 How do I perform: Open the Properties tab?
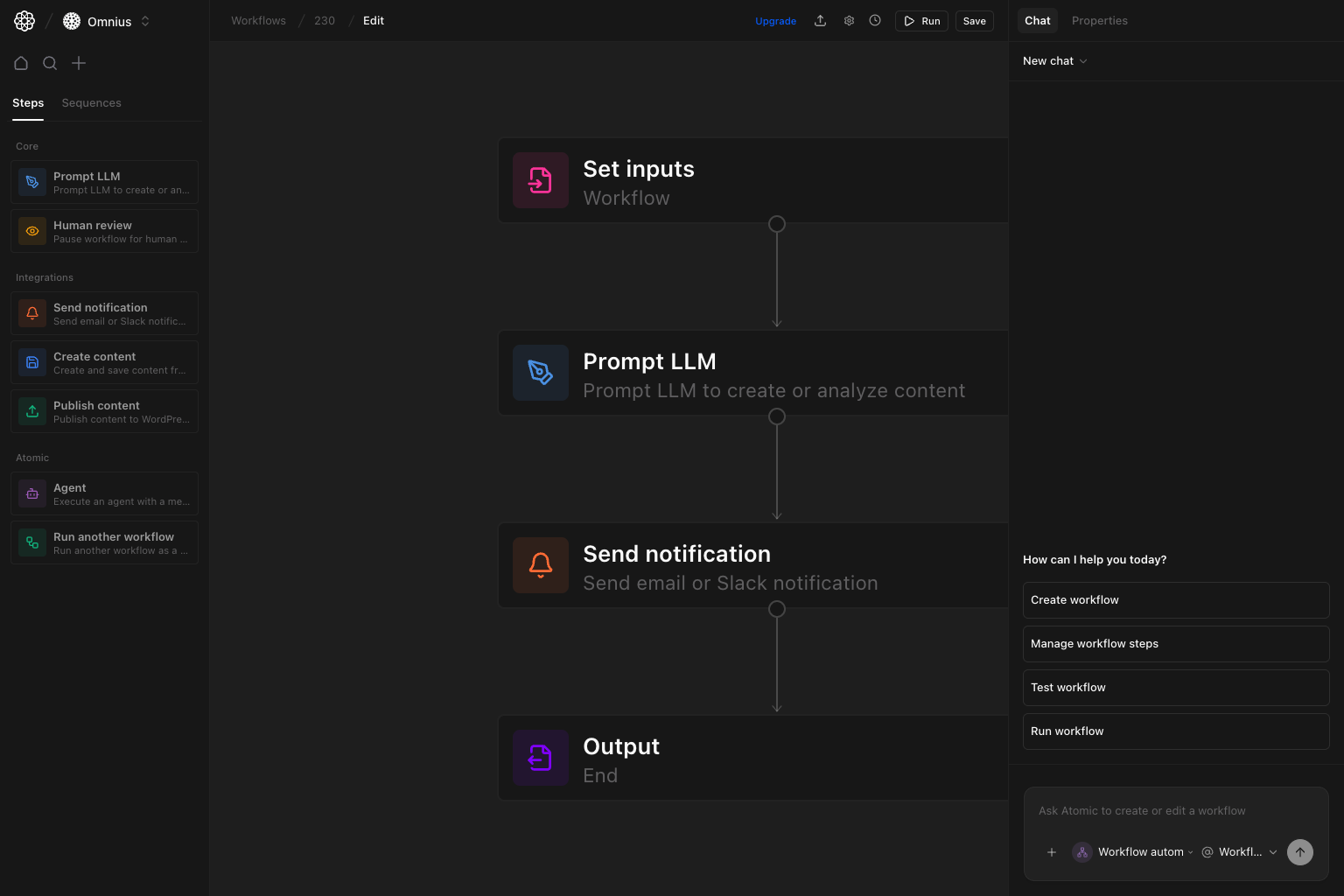(1099, 20)
